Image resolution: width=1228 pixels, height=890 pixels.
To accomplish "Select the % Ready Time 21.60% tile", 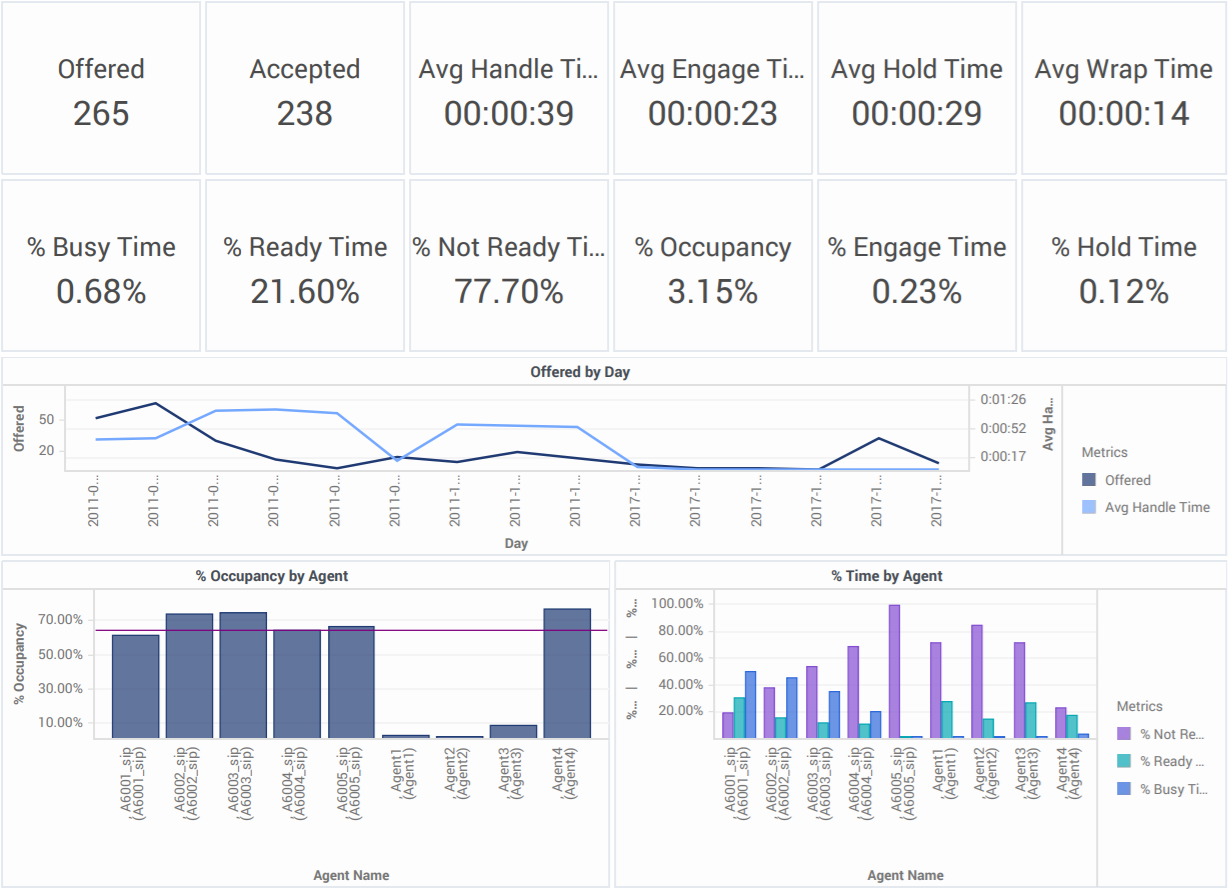I will 305,266.
